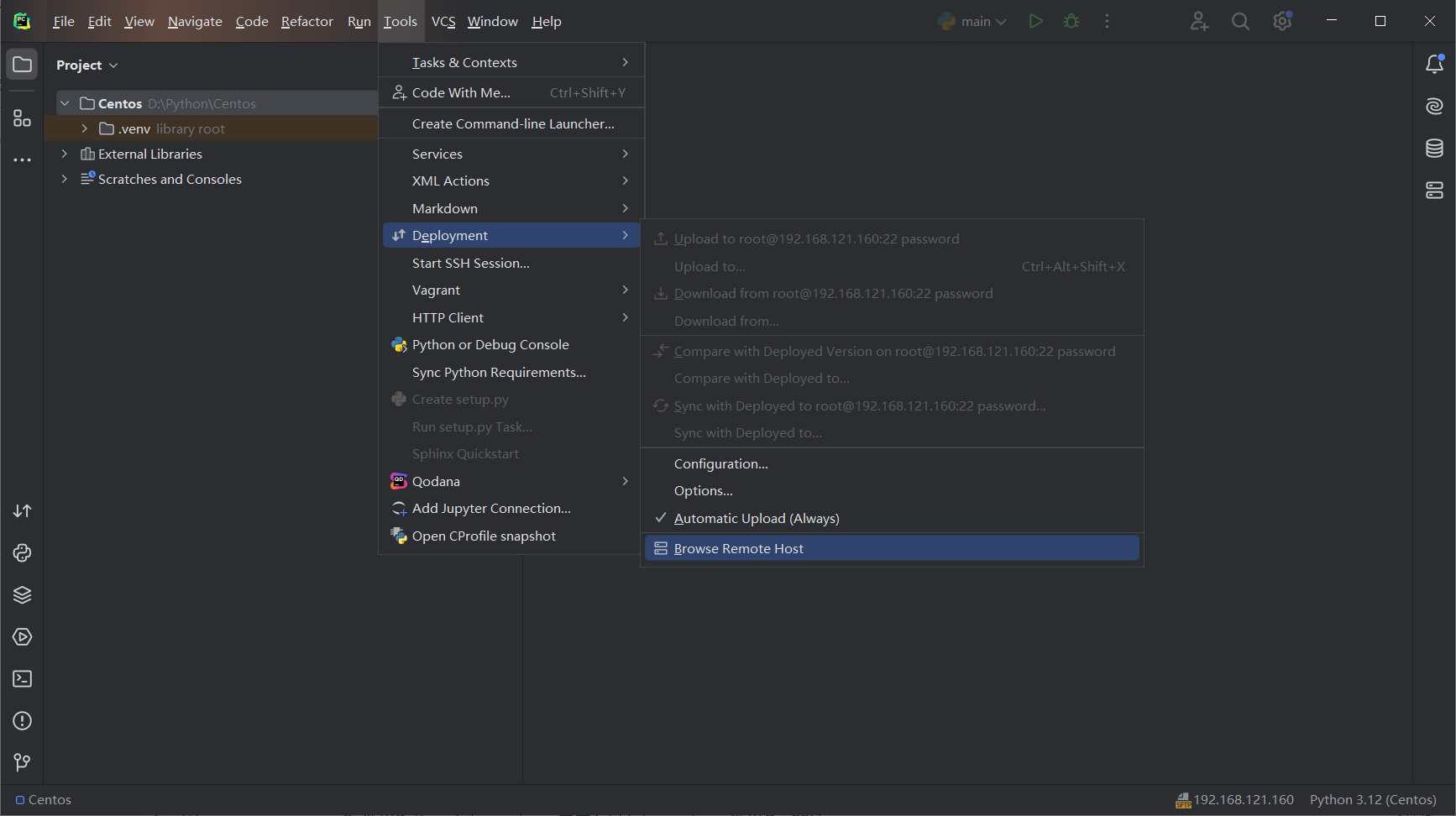Select Browse Remote Host
Image resolution: width=1456 pixels, height=816 pixels.
click(892, 549)
